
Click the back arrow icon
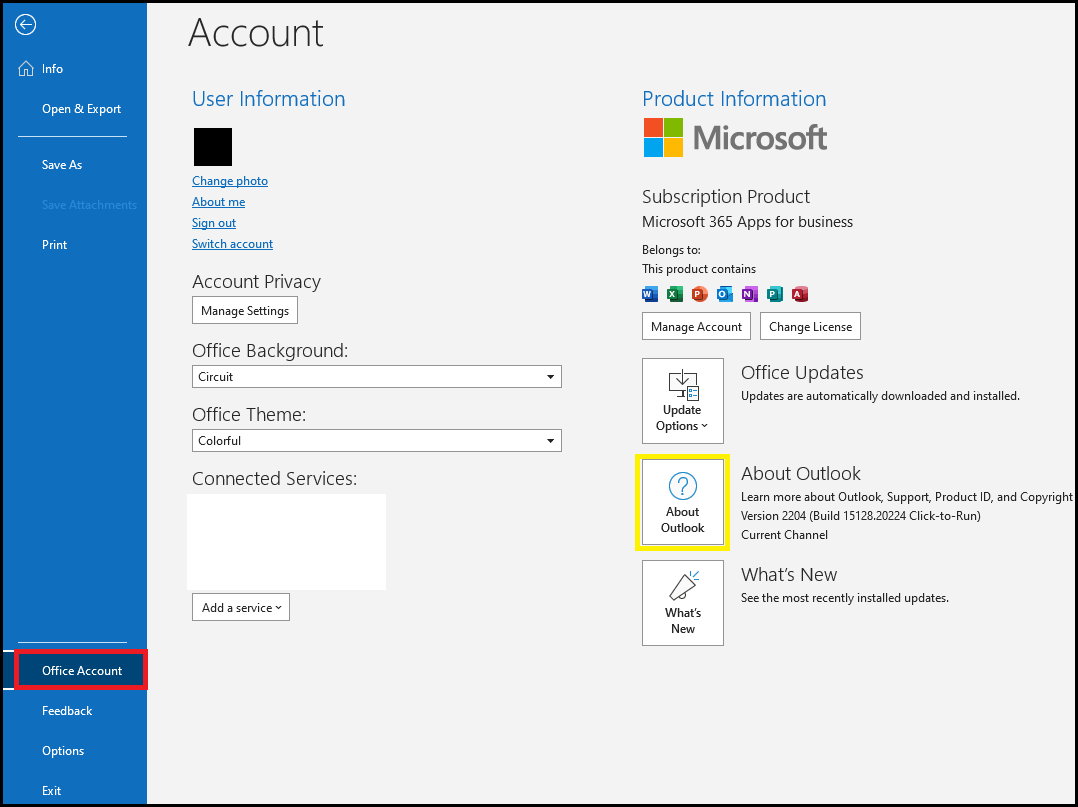click(x=25, y=25)
